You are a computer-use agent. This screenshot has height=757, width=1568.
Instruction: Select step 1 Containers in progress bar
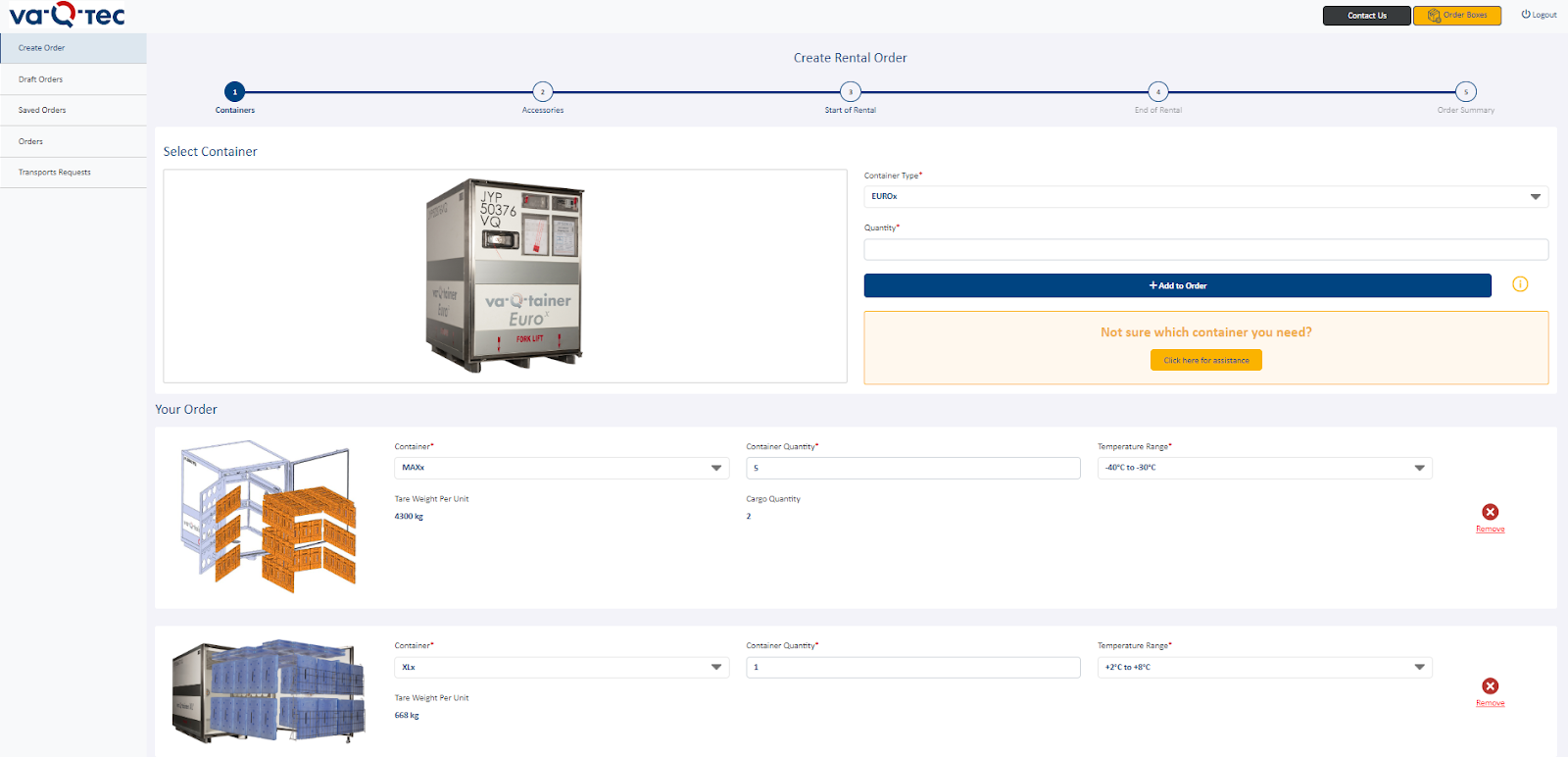234,92
